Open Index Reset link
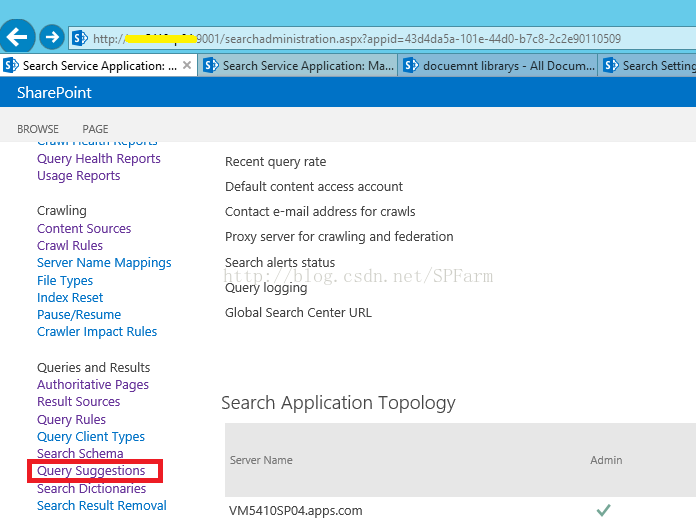The image size is (696, 530). 70,297
